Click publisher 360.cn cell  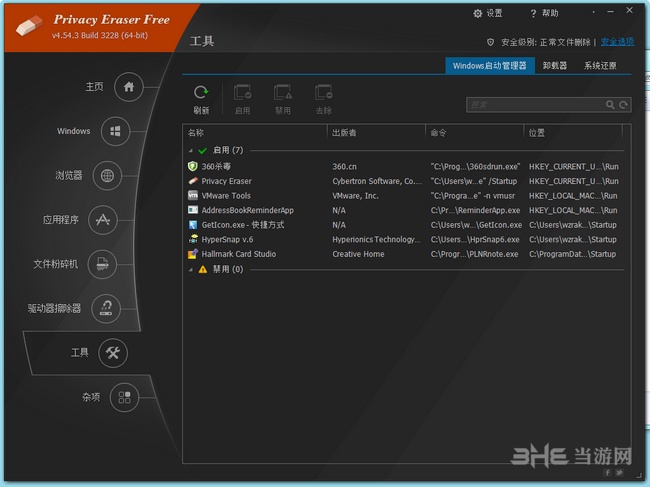click(x=344, y=166)
